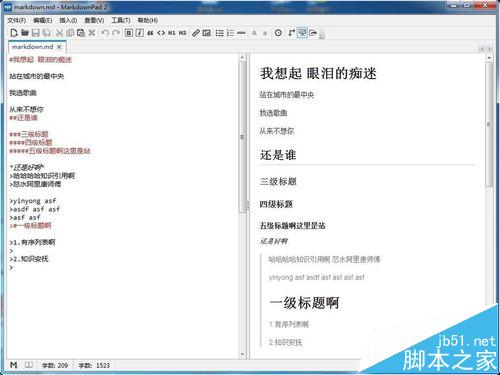Image resolution: width=500 pixels, height=375 pixels.
Task: Click the preview scrollbar up arrow
Action: 489,58
